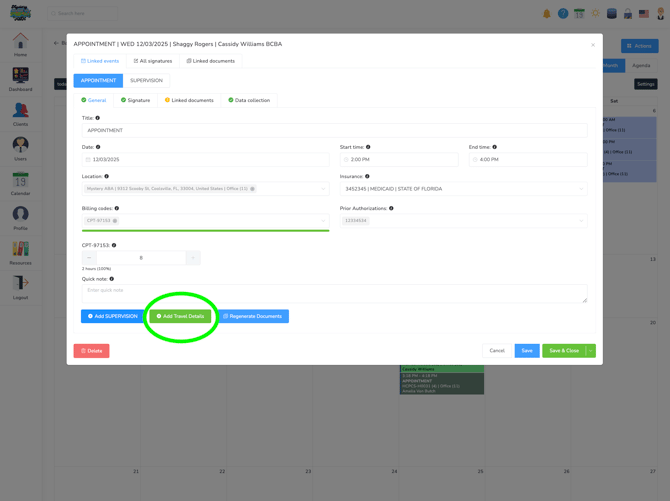Screen dimensions: 670x501
Task: Open the top bar calendar icon
Action: coord(579,14)
